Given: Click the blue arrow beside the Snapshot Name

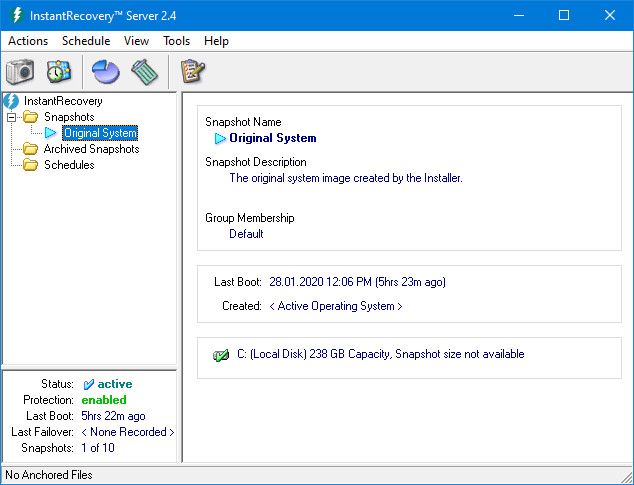Looking at the screenshot, I should 220,139.
